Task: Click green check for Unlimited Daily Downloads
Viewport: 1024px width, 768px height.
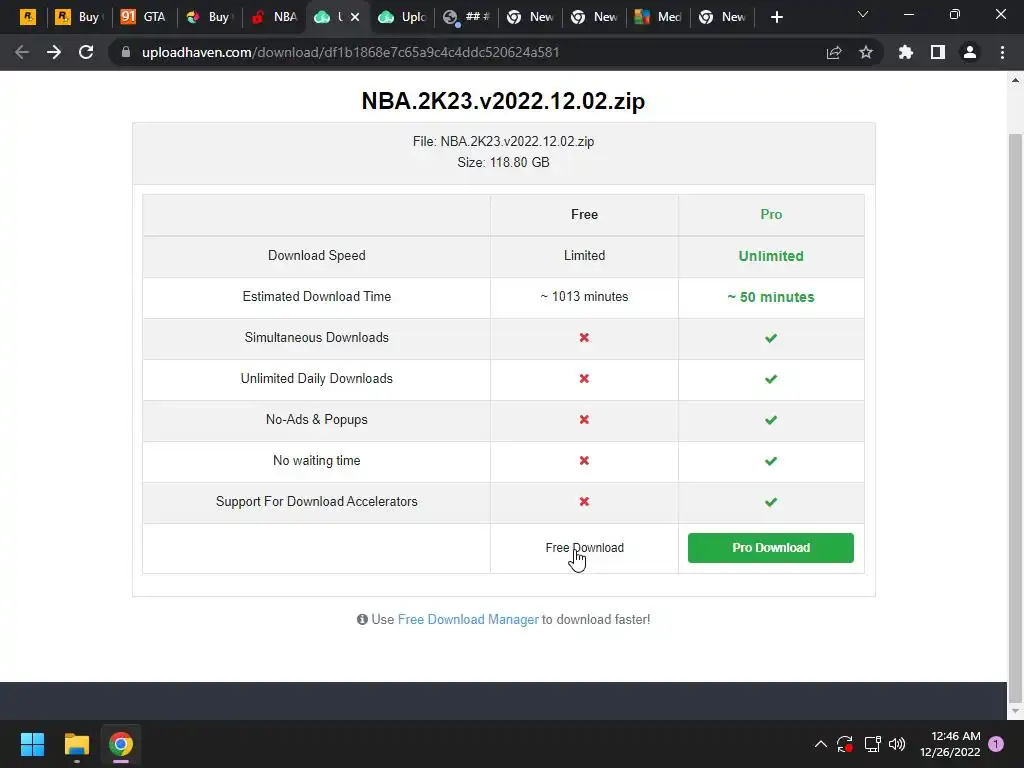Action: tap(771, 379)
